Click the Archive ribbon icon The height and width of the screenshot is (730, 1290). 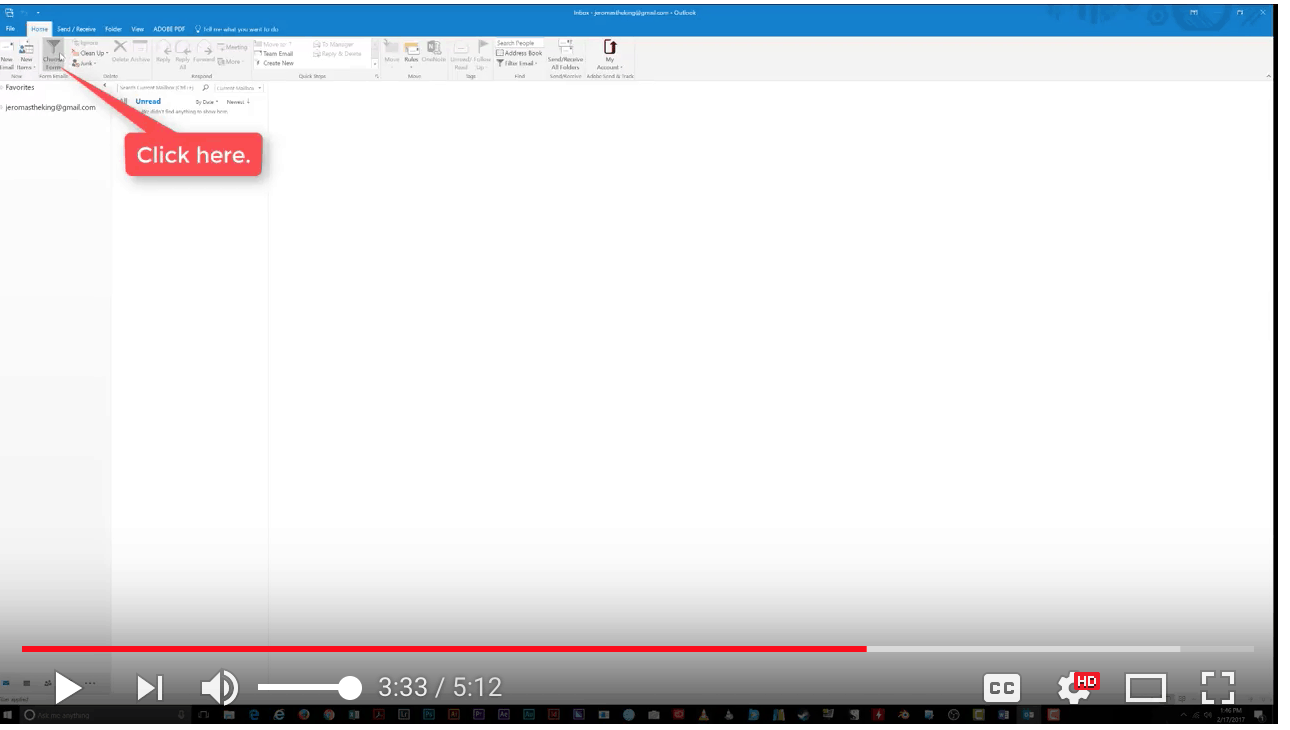click(x=140, y=52)
